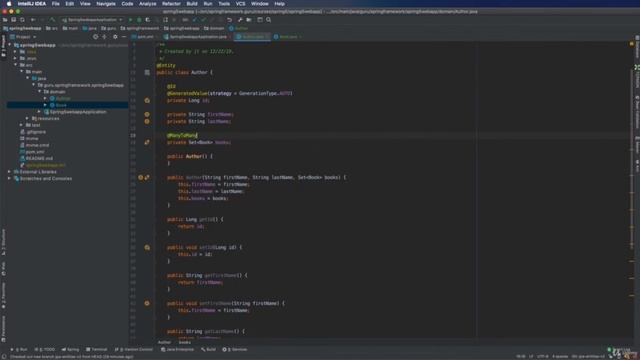Click the IntelliJ IDEA application menu
The height and width of the screenshot is (360, 640).
click(32, 4)
